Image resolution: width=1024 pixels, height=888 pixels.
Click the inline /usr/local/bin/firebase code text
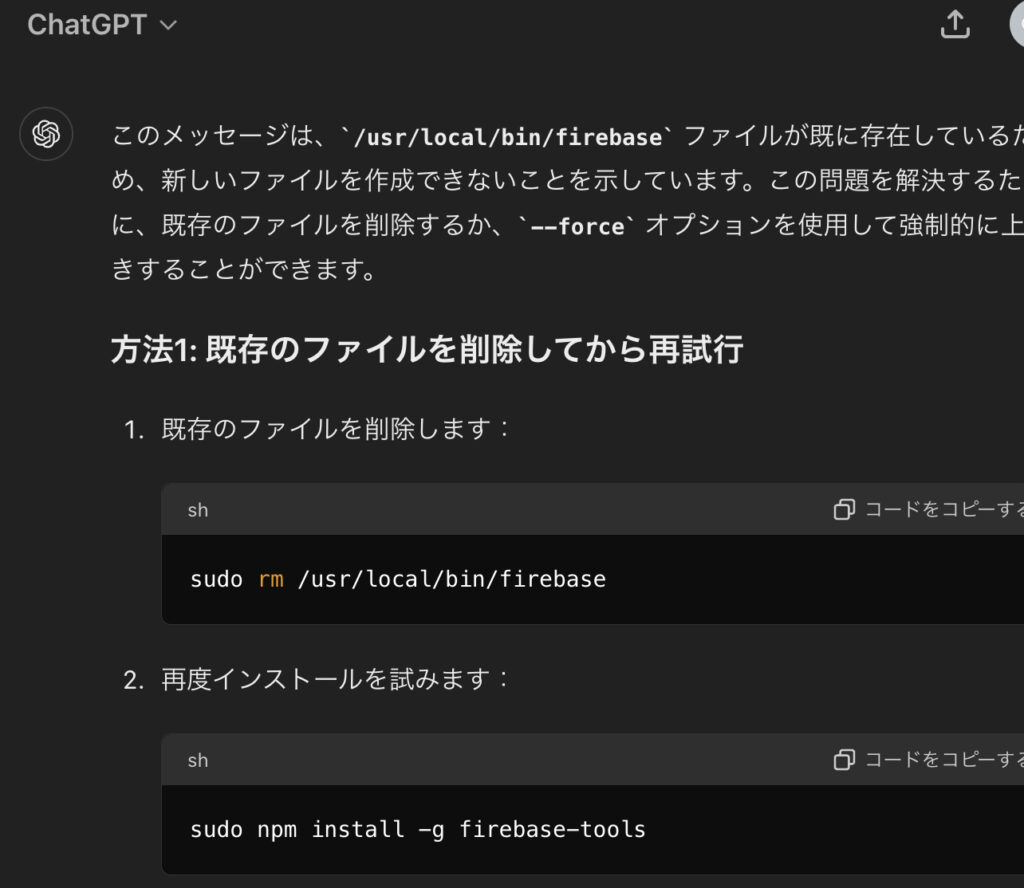click(509, 136)
